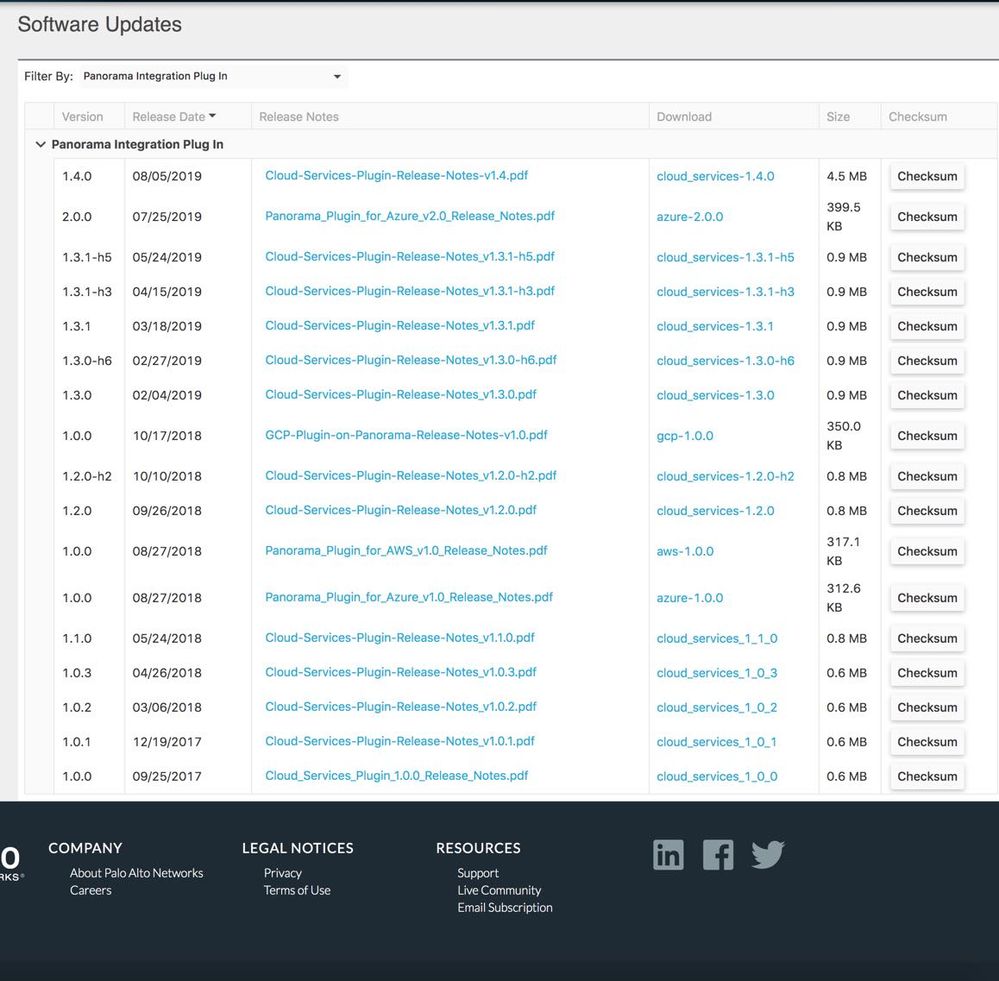Open the Privacy legal notice link
This screenshot has height=981, width=999.
(x=283, y=873)
